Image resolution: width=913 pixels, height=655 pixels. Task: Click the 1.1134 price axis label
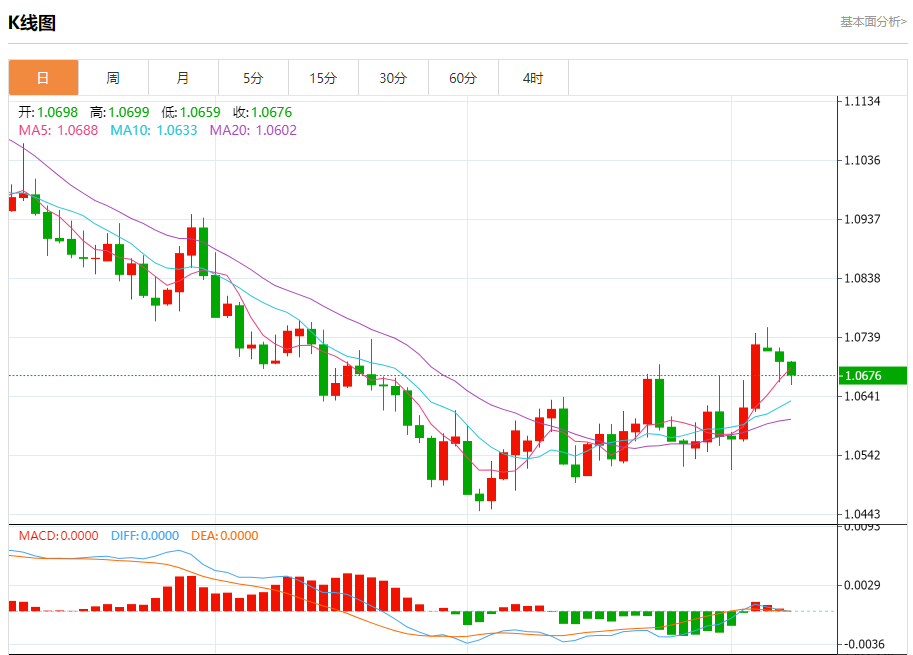(862, 101)
